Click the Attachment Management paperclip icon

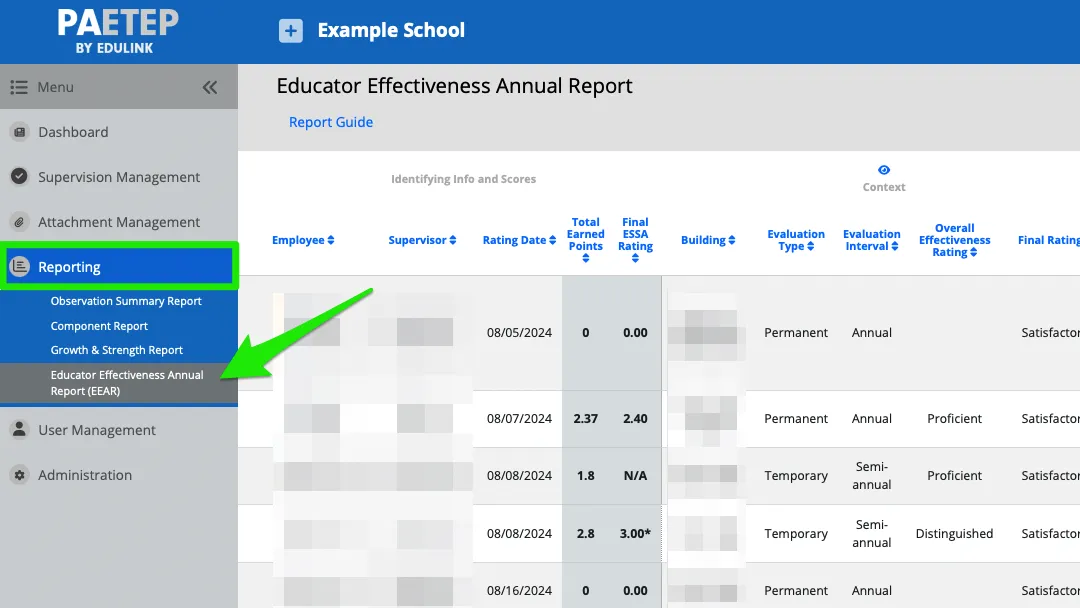(x=21, y=222)
